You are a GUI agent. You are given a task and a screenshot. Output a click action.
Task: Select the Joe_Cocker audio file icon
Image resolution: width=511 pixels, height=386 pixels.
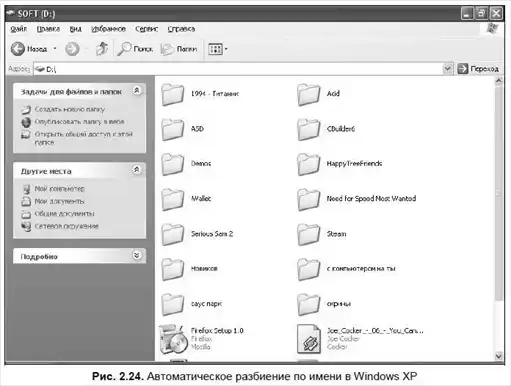(x=309, y=339)
